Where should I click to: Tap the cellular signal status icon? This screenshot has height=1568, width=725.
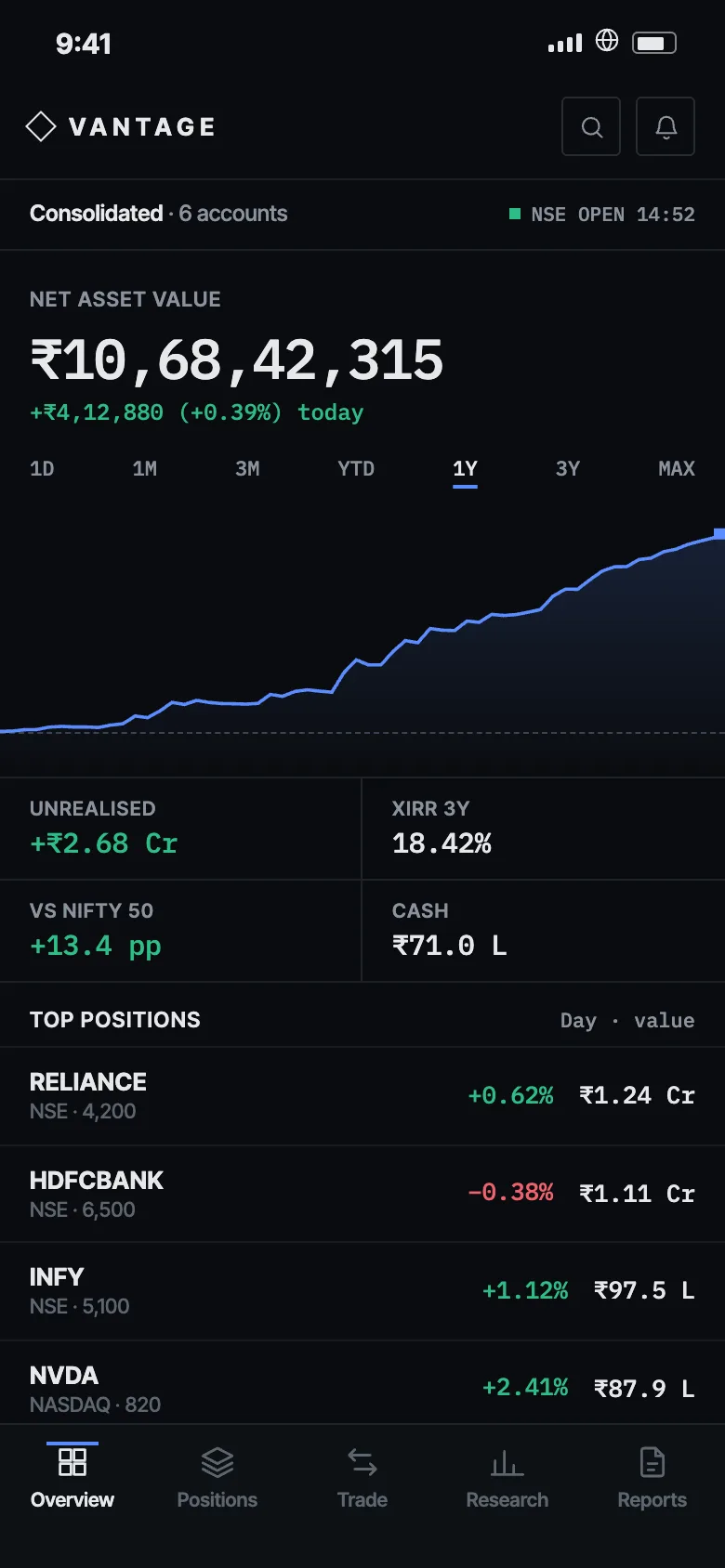click(565, 43)
